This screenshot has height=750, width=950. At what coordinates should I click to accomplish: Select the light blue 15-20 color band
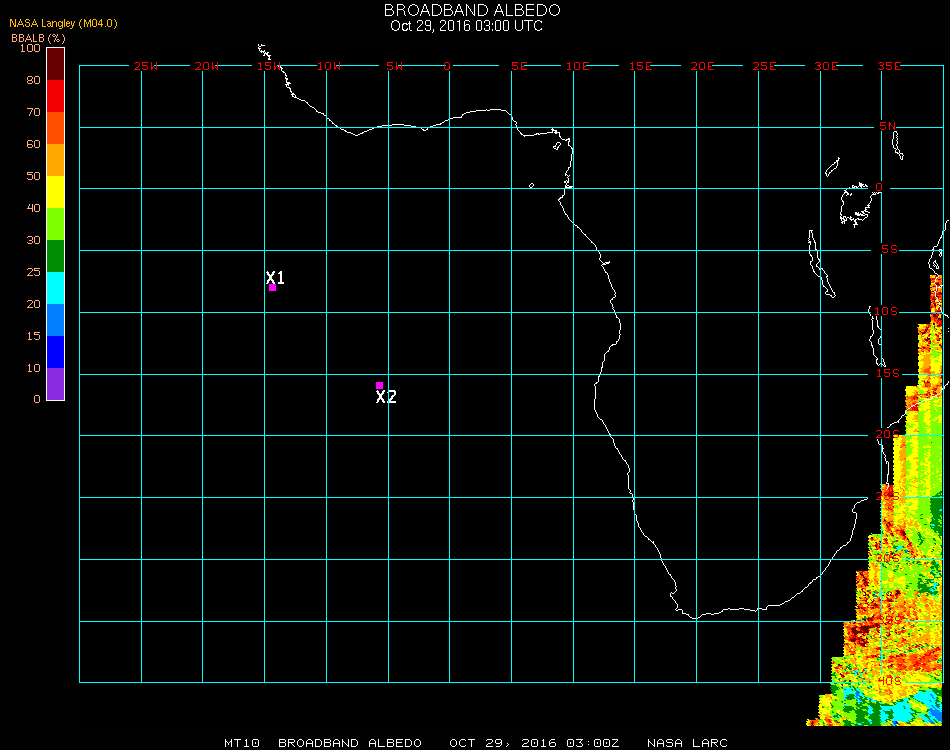point(55,320)
